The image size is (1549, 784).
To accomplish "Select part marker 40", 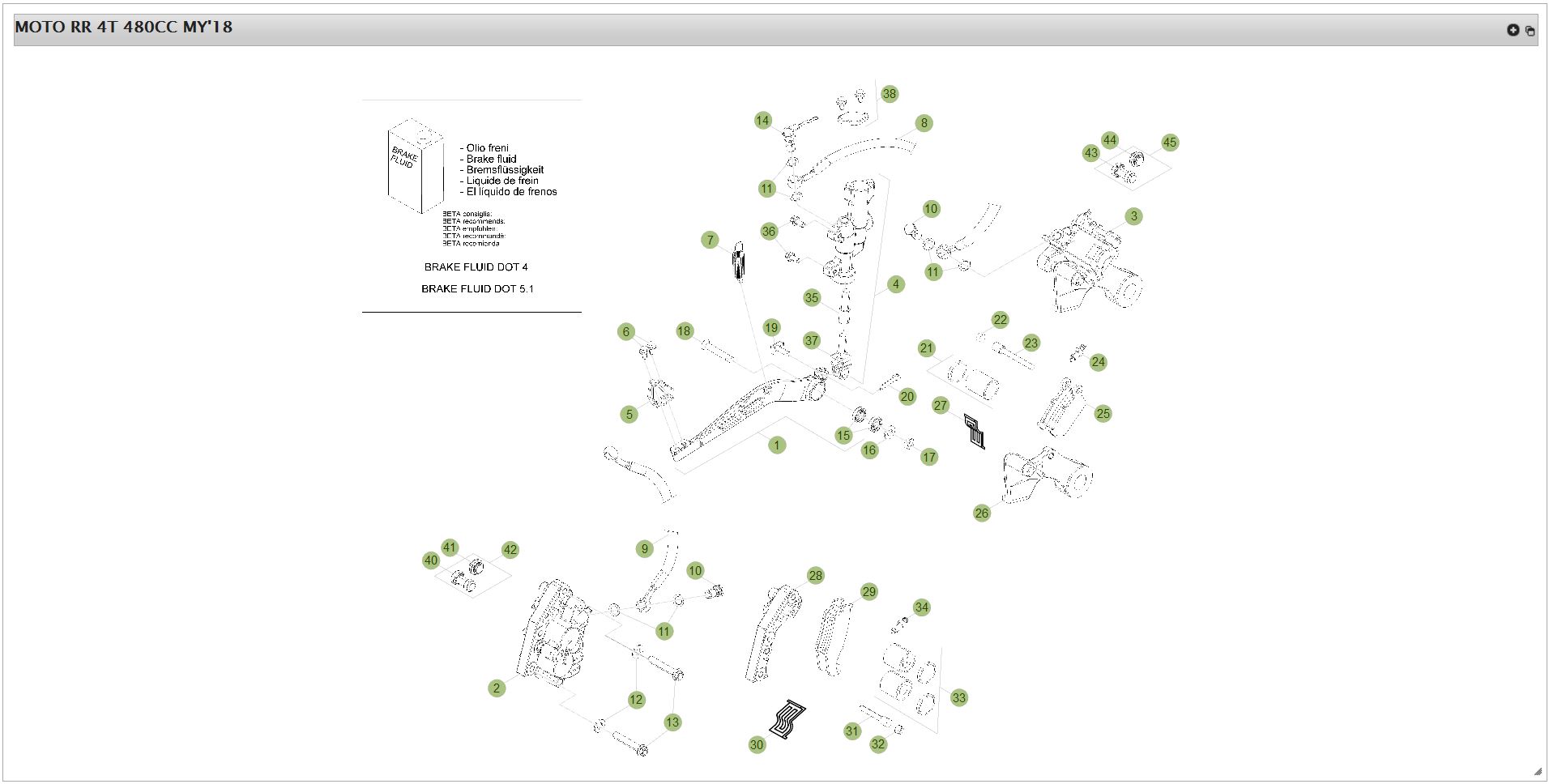I will pyautogui.click(x=431, y=560).
